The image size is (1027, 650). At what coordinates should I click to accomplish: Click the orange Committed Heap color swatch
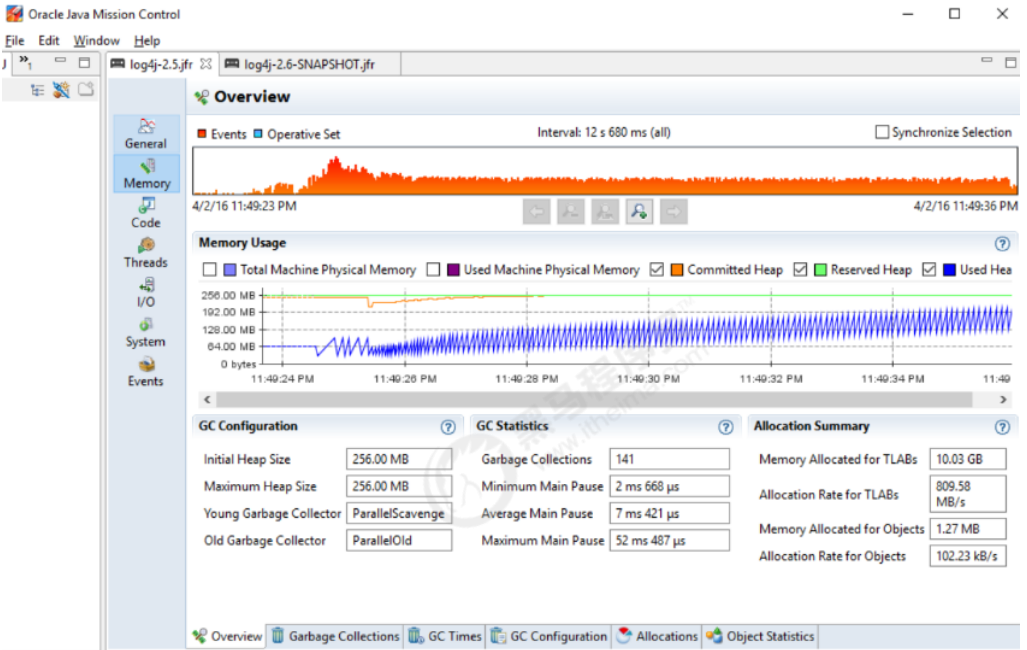[x=677, y=269]
